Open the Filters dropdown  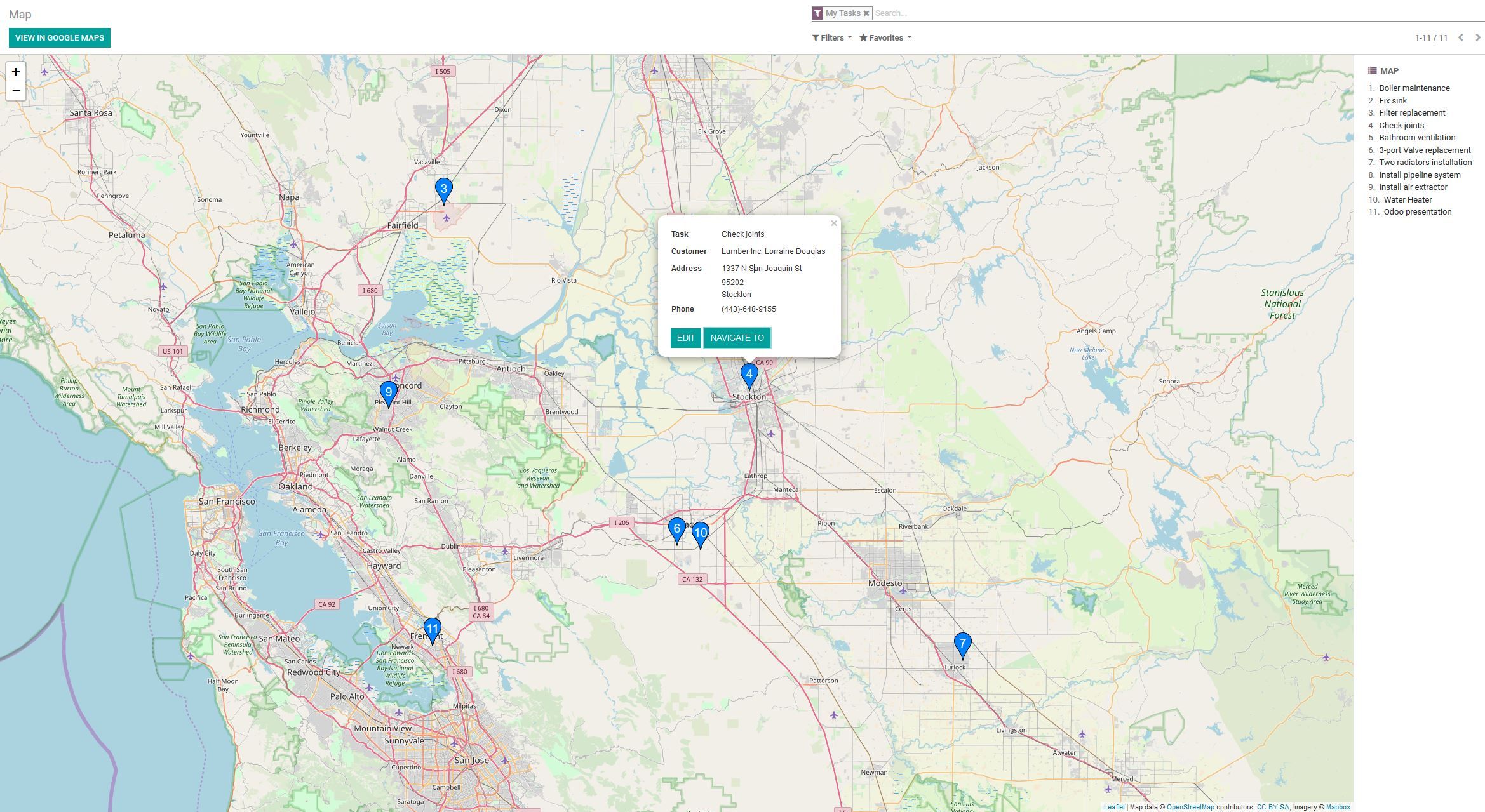click(x=832, y=38)
